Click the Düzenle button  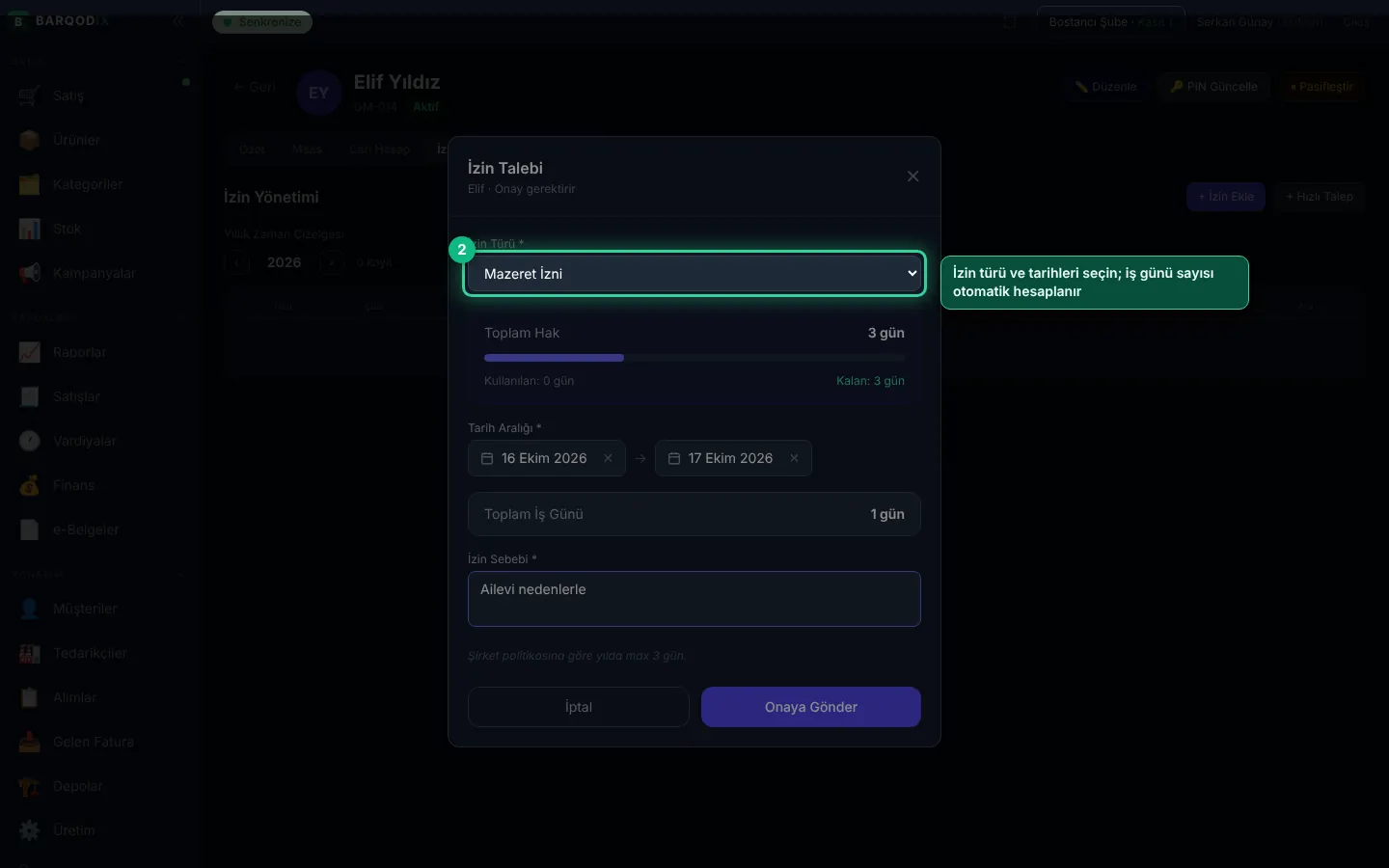(x=1106, y=87)
